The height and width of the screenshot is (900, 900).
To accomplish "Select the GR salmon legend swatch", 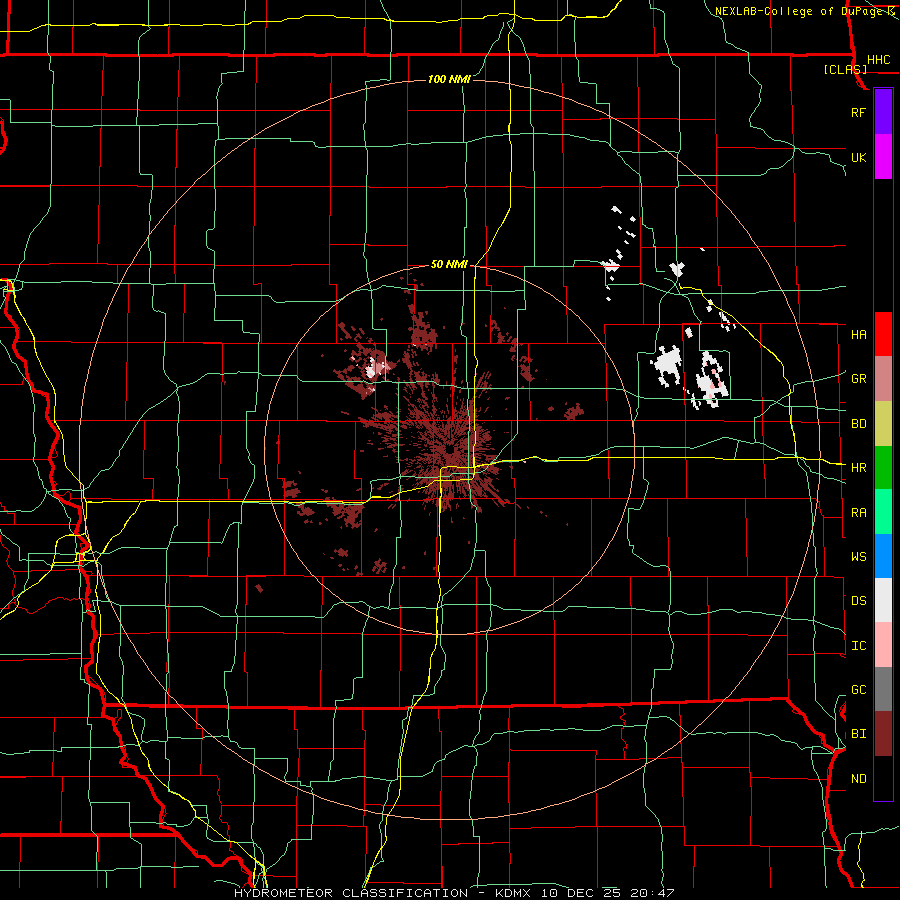I will point(883,379).
